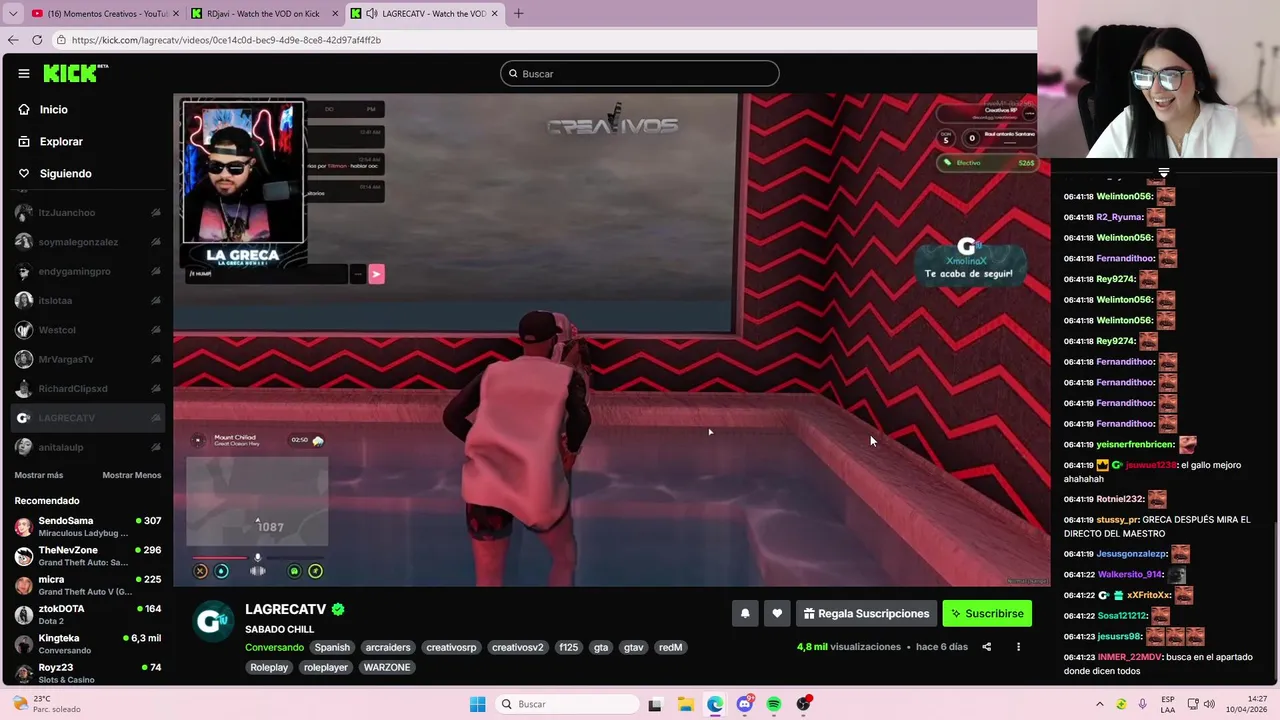Select the creativosv2 tag
The image size is (1280, 720).
(x=518, y=647)
